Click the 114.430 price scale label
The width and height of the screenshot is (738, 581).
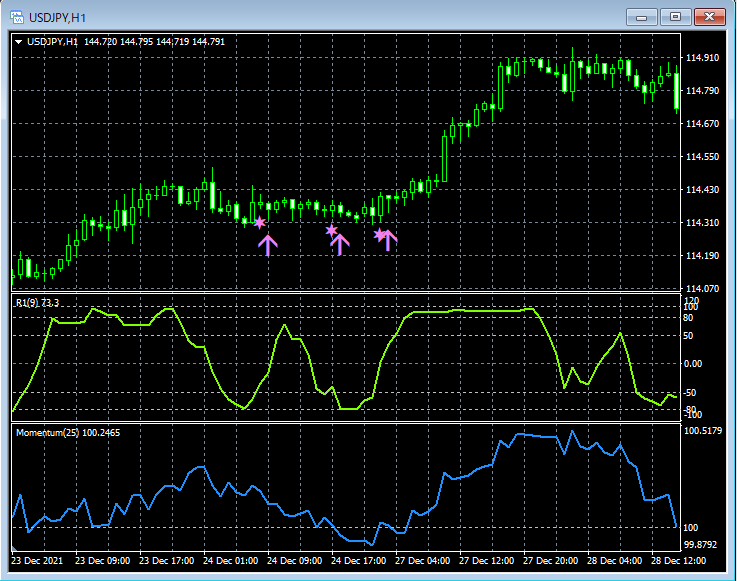coord(702,189)
